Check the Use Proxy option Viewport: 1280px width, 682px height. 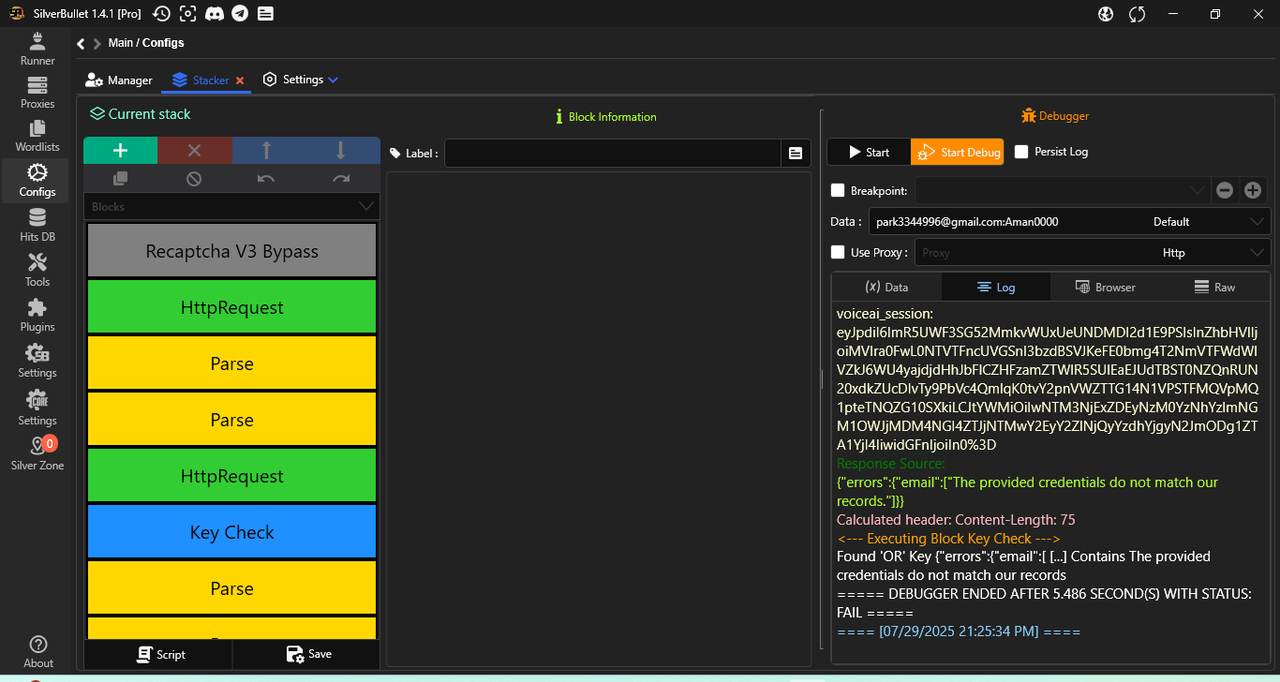coord(838,252)
